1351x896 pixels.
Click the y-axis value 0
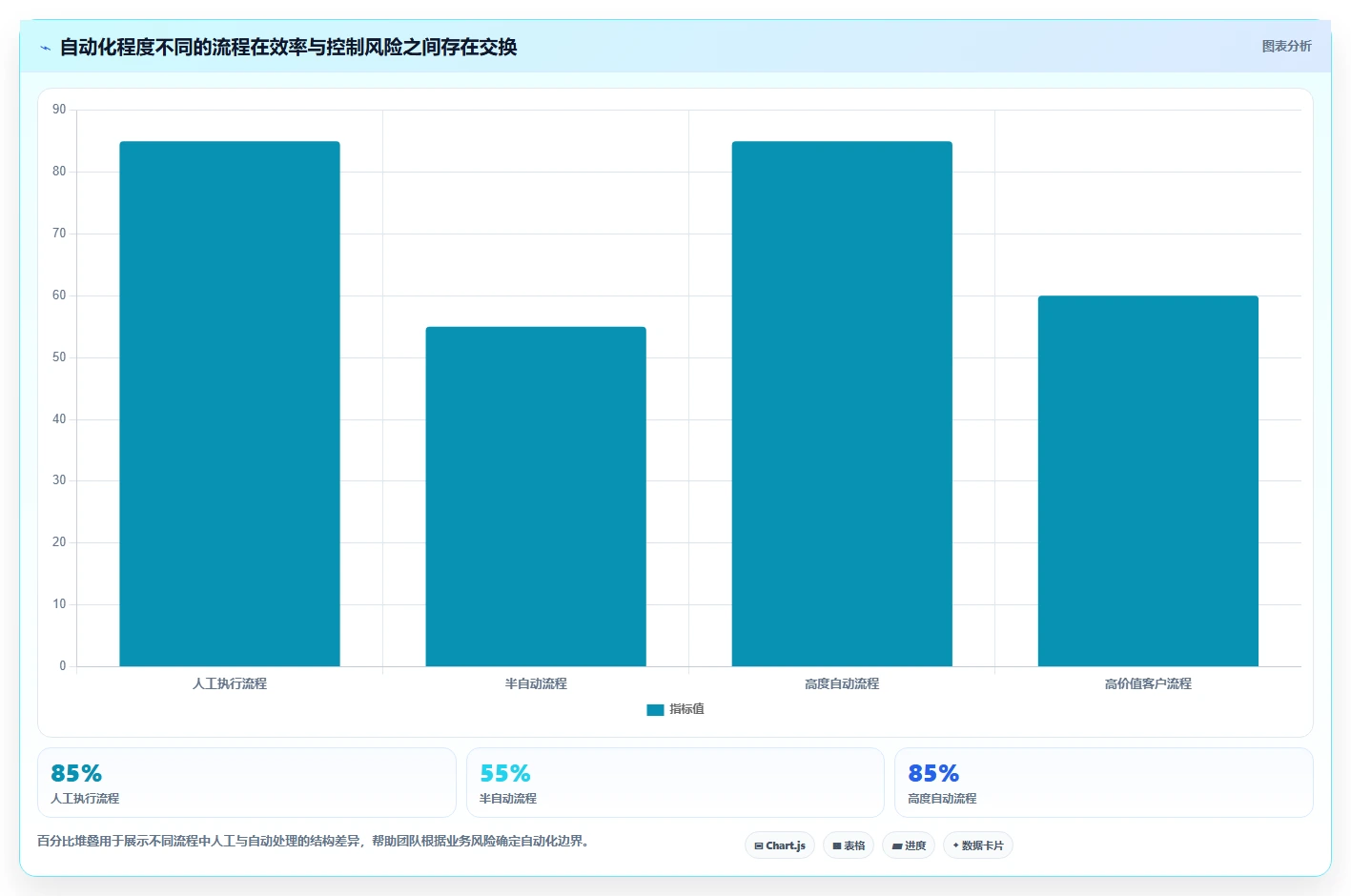[63, 666]
